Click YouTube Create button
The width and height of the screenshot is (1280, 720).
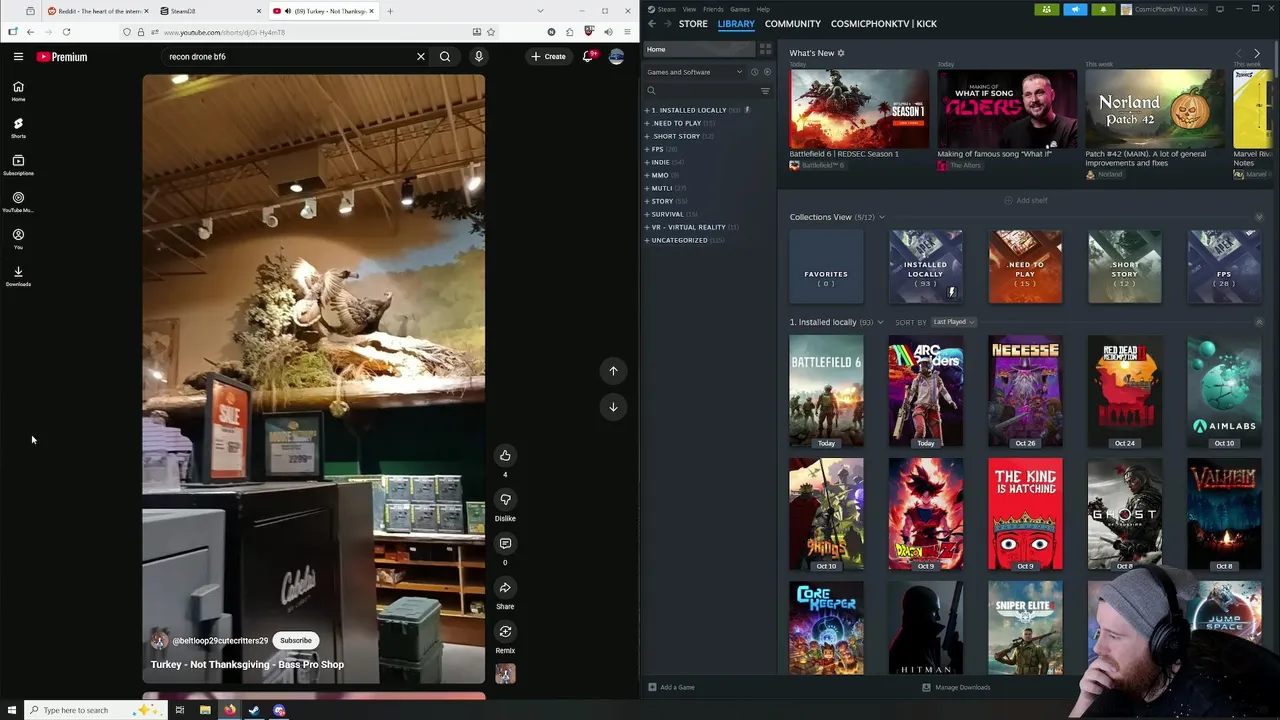(x=548, y=57)
